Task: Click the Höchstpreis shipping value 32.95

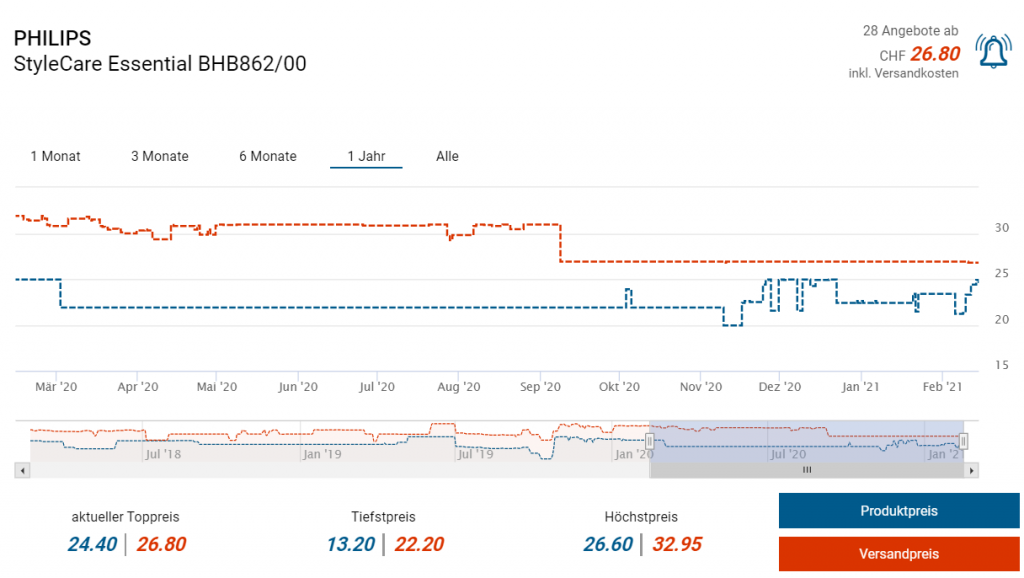Action: (677, 544)
